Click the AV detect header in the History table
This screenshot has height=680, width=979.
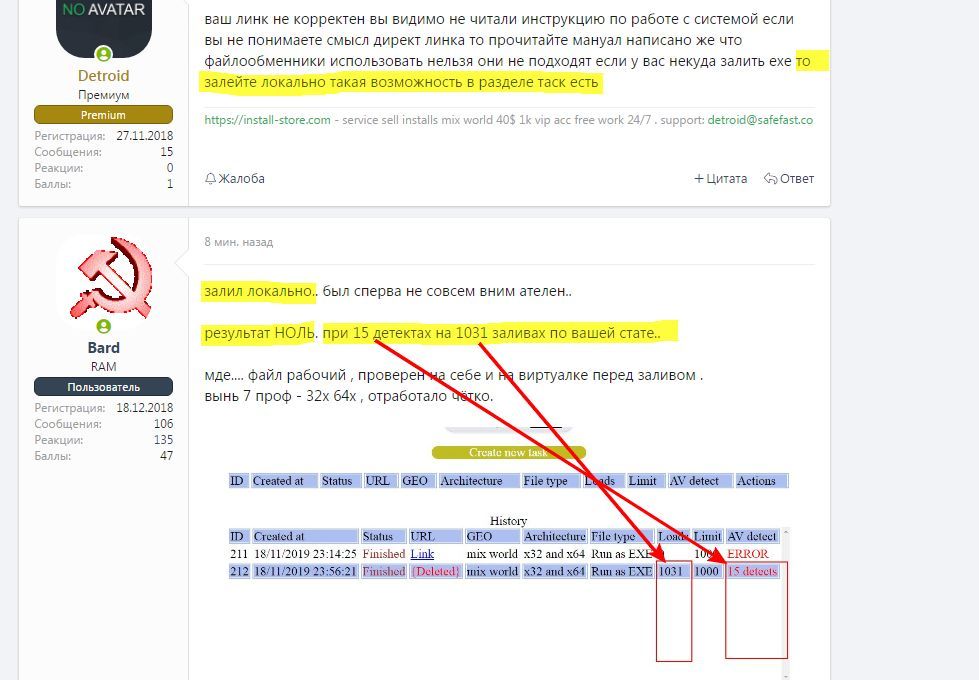coord(752,536)
